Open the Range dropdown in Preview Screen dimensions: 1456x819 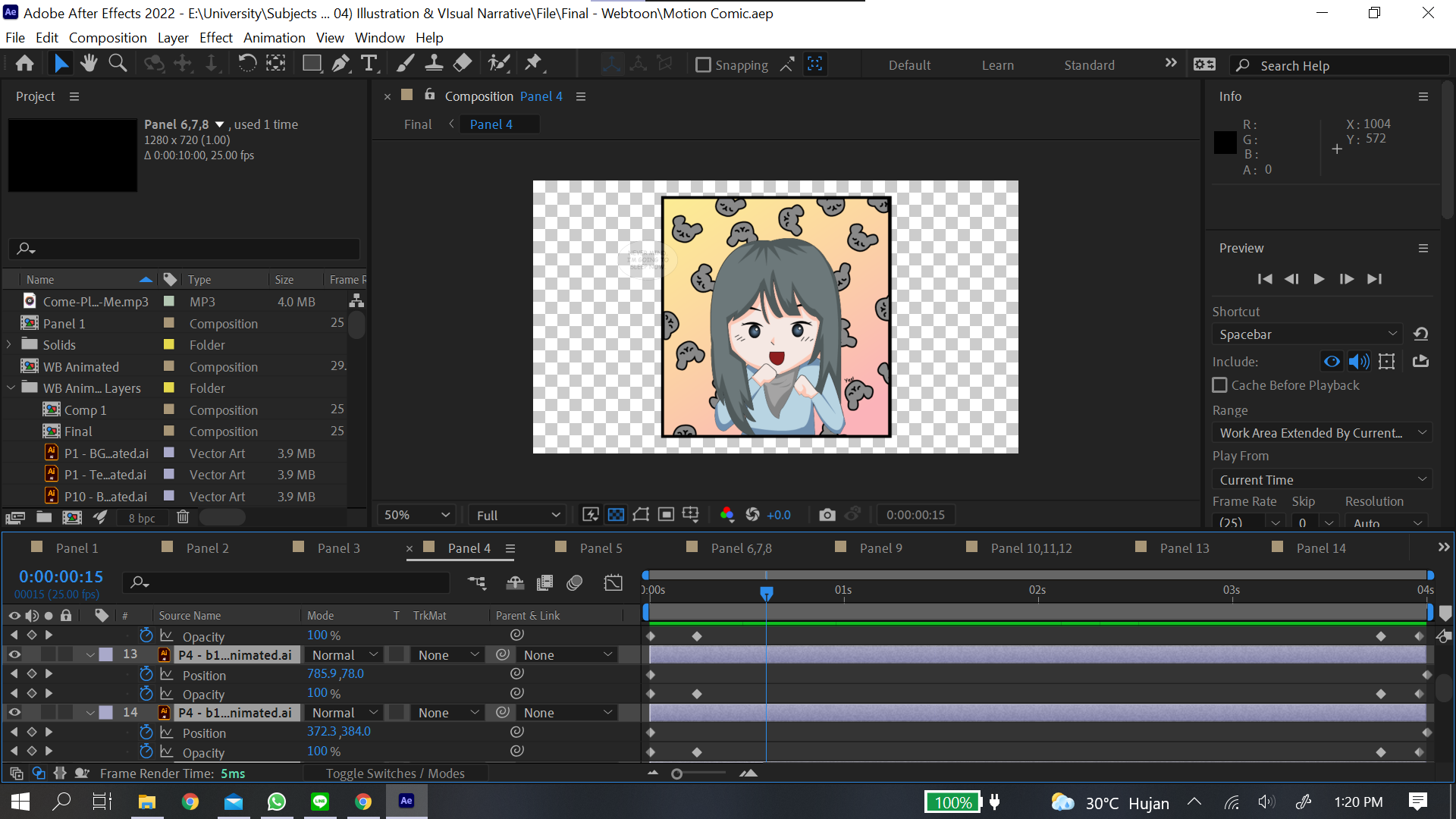(1322, 433)
